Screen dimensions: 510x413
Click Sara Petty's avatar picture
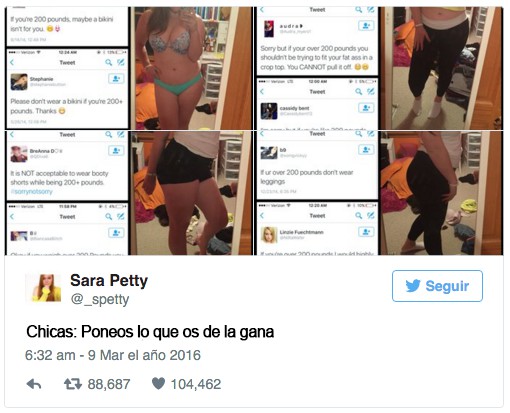point(44,287)
